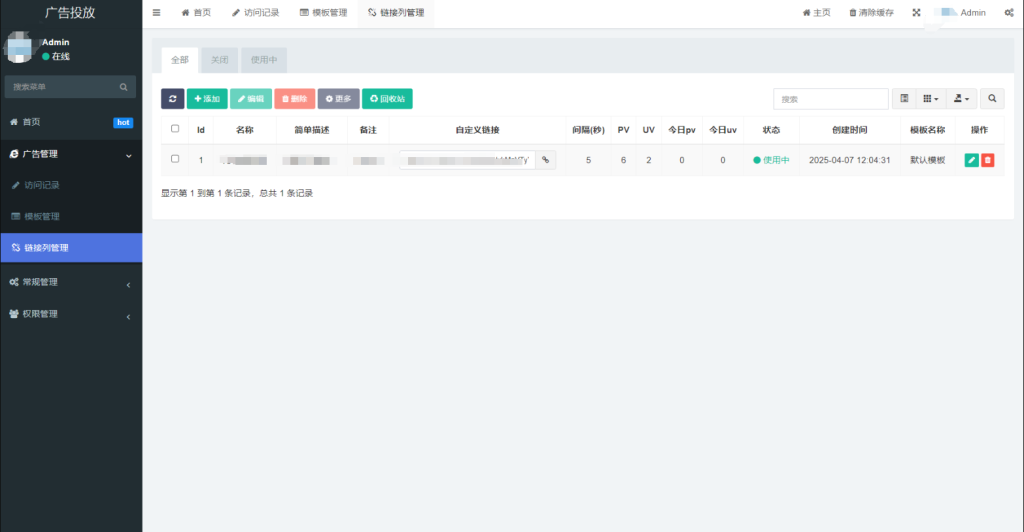Viewport: 1024px width, 532px height.
Task: Open the 回收站 recycle bin
Action: tap(387, 99)
